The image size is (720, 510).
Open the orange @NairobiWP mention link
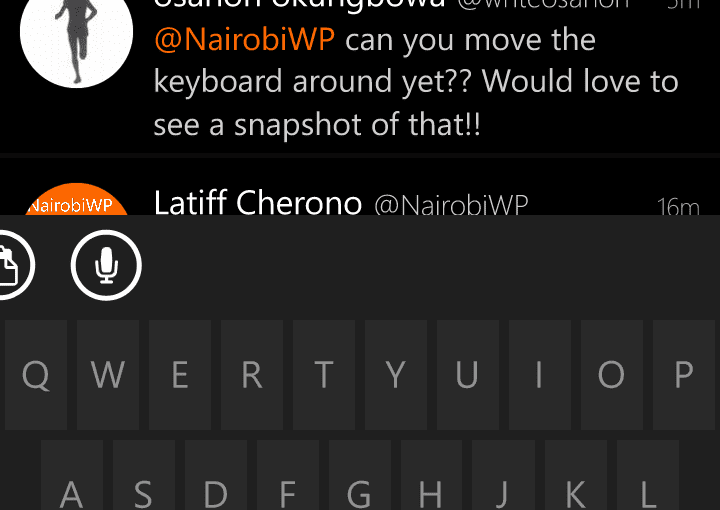244,40
